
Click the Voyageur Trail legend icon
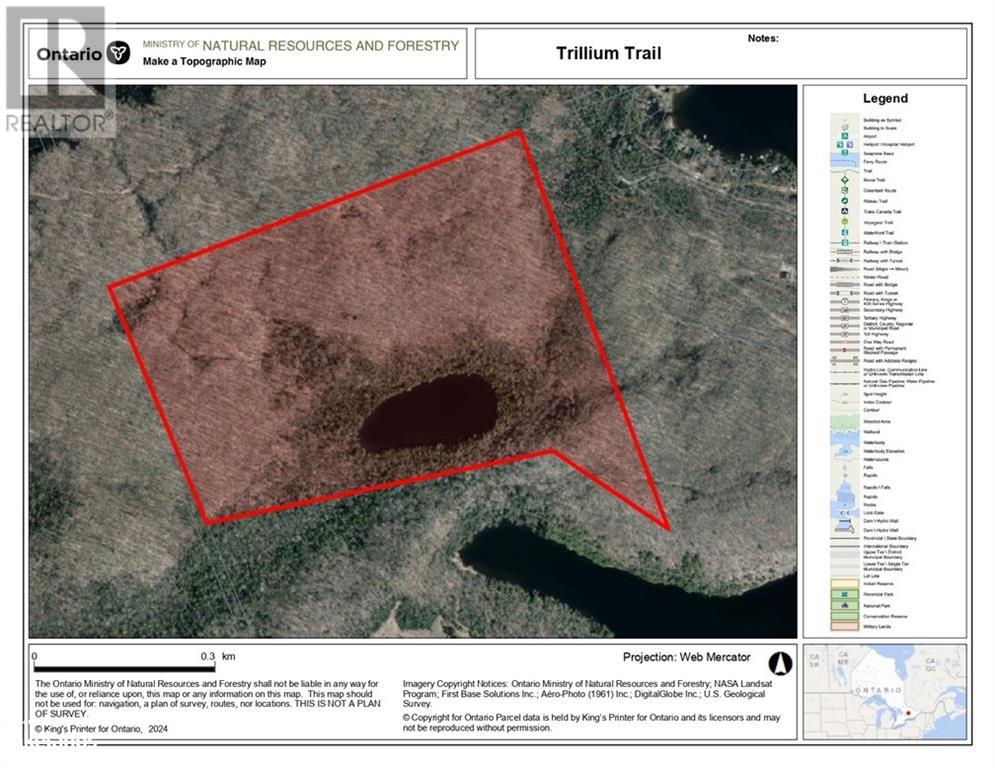click(845, 222)
